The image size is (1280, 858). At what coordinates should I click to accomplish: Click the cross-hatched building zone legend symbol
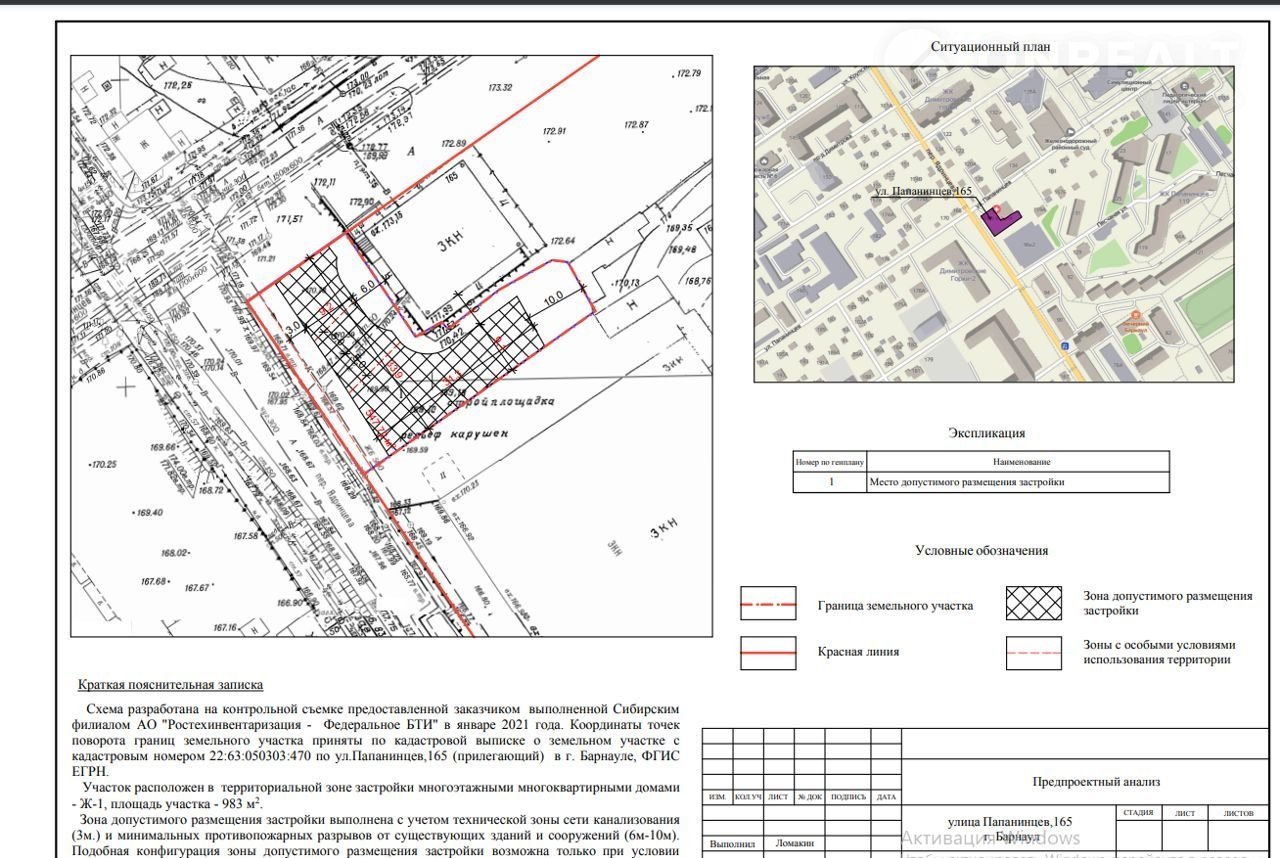click(1034, 604)
